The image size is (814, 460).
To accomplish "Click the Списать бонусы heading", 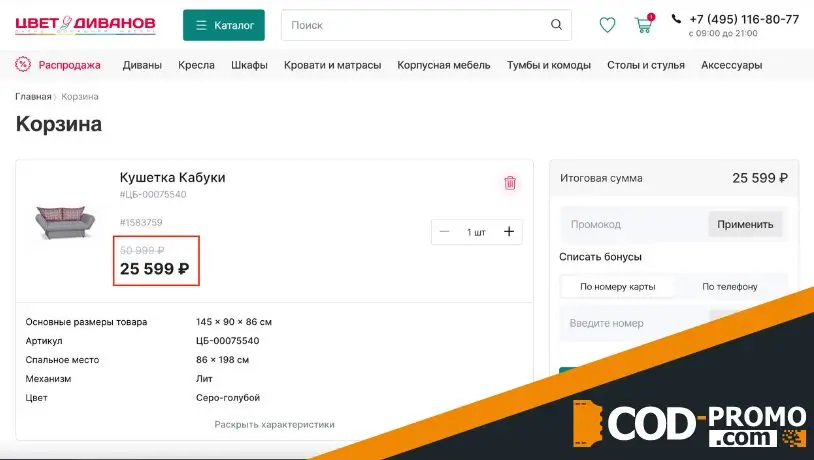I will click(x=601, y=257).
